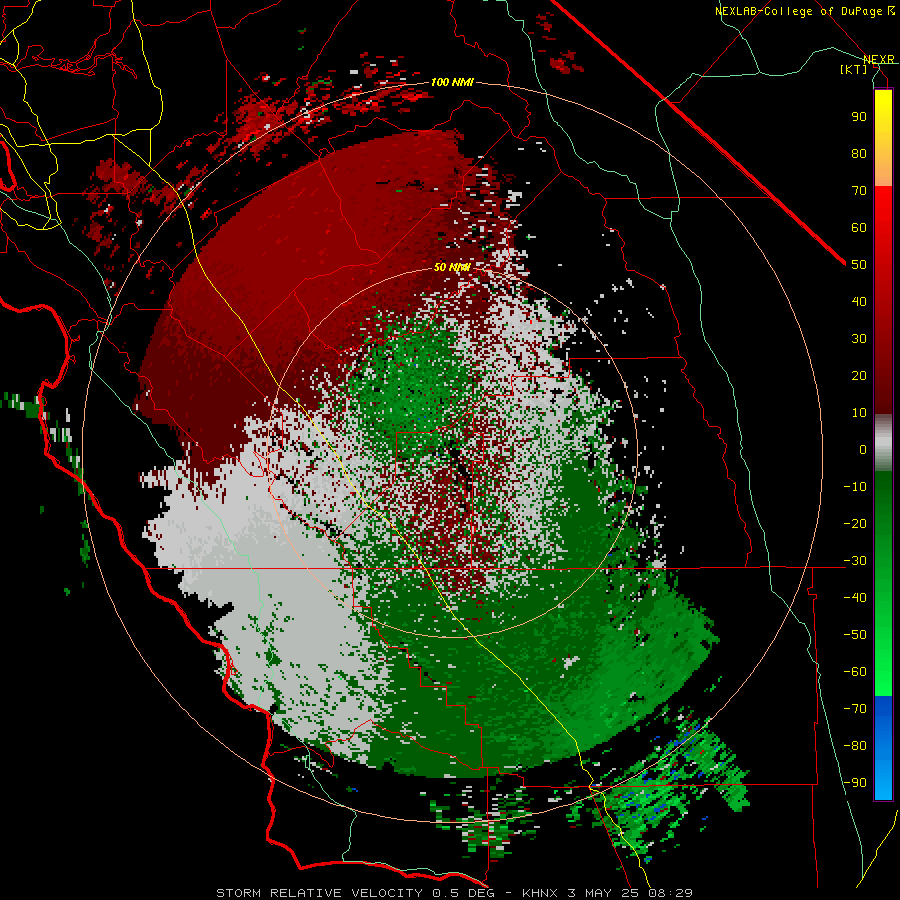
Task: Click the -60 value on the velocity scale
Action: (855, 672)
